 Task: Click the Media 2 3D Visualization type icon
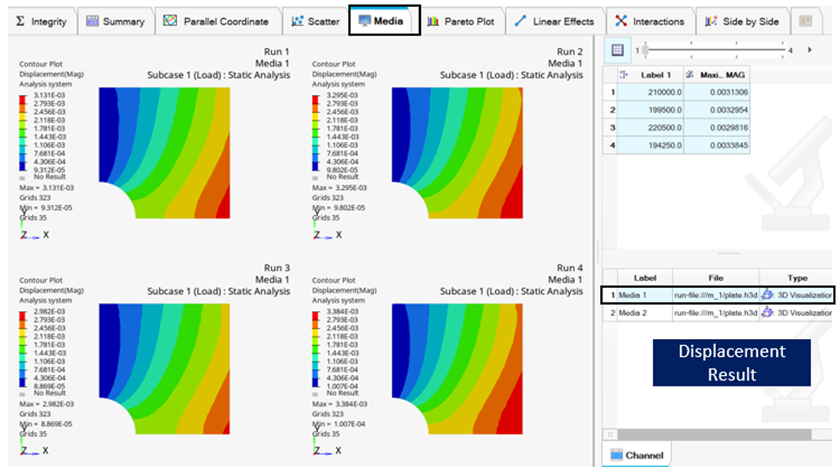click(767, 313)
